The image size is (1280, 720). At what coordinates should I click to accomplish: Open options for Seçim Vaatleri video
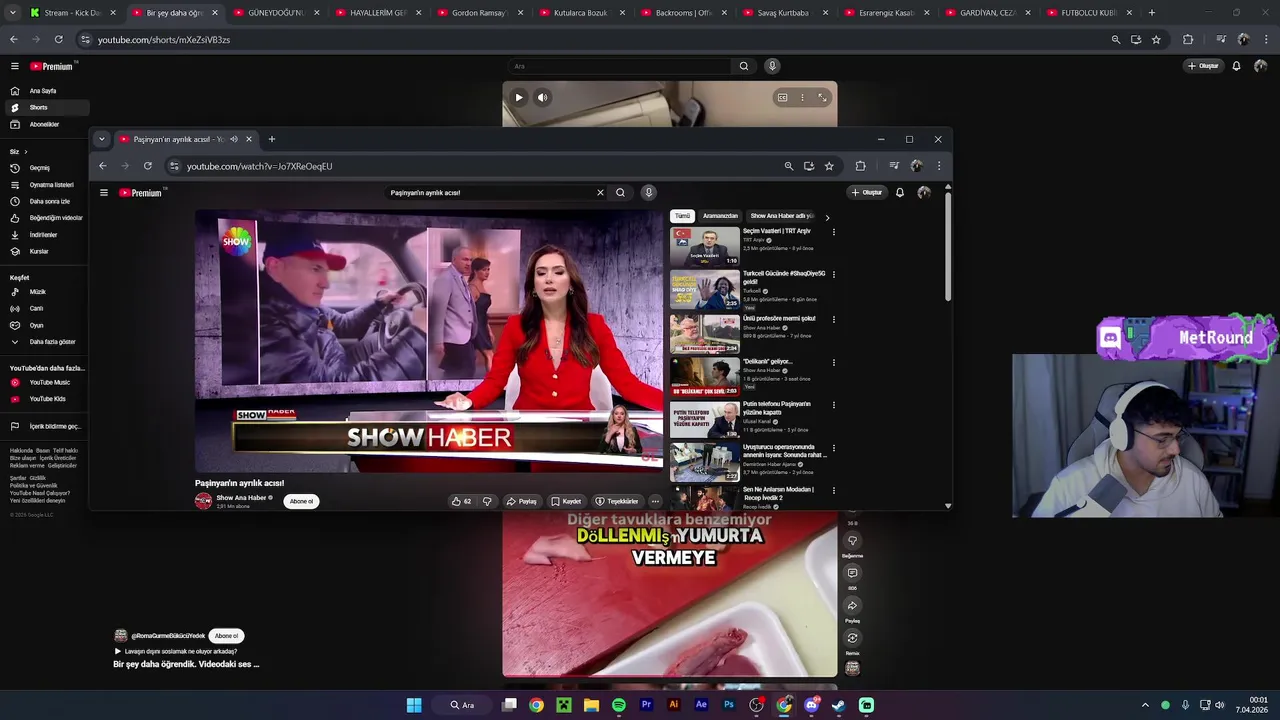click(833, 232)
